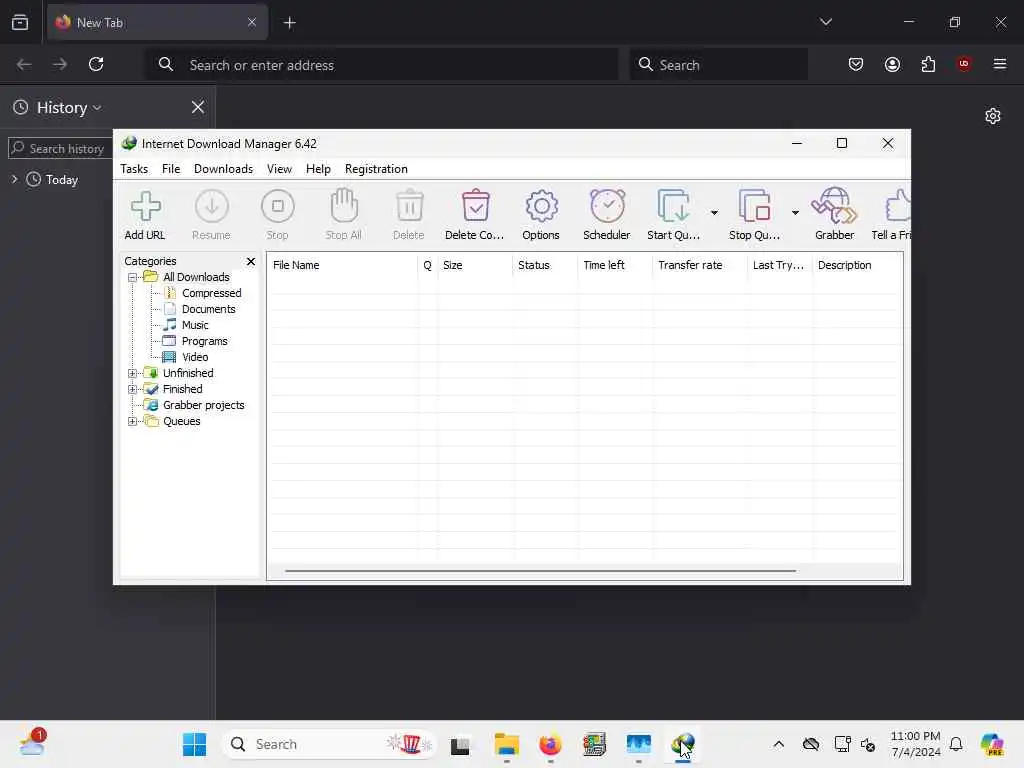
Task: Click the Stop download icon
Action: pos(278,206)
